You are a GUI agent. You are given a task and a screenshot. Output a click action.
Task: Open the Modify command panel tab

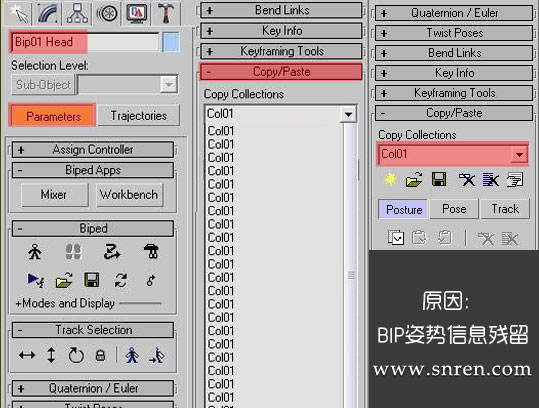click(x=47, y=13)
